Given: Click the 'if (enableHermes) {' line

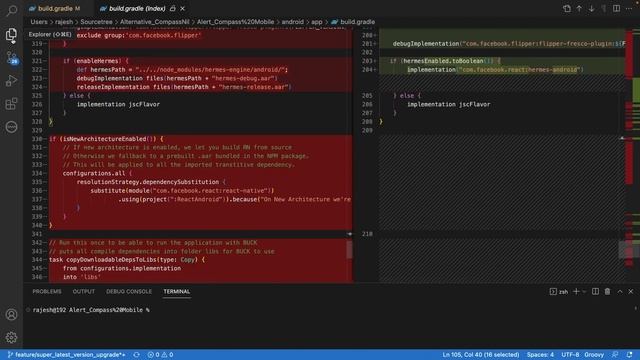Looking at the screenshot, I should tap(96, 61).
